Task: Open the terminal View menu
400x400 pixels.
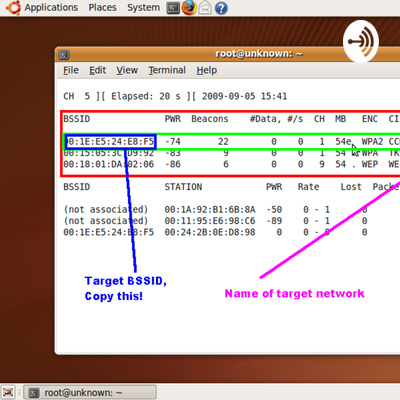Action: pyautogui.click(x=127, y=70)
